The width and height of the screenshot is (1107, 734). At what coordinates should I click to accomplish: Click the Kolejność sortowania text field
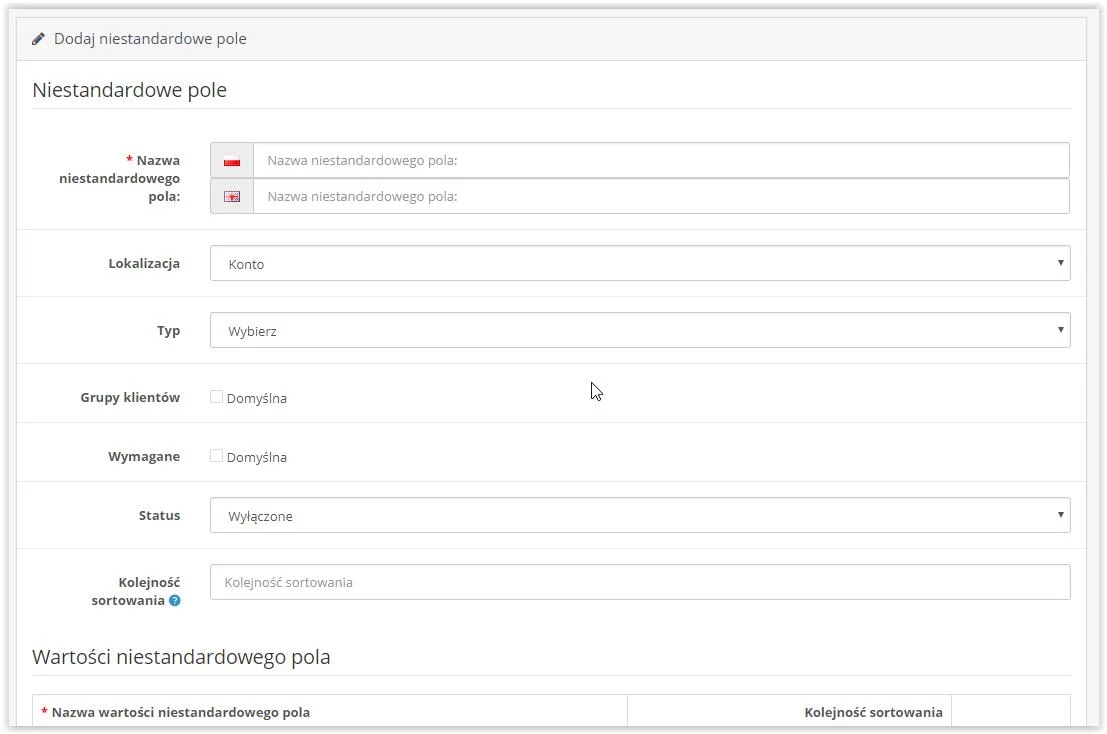639,583
